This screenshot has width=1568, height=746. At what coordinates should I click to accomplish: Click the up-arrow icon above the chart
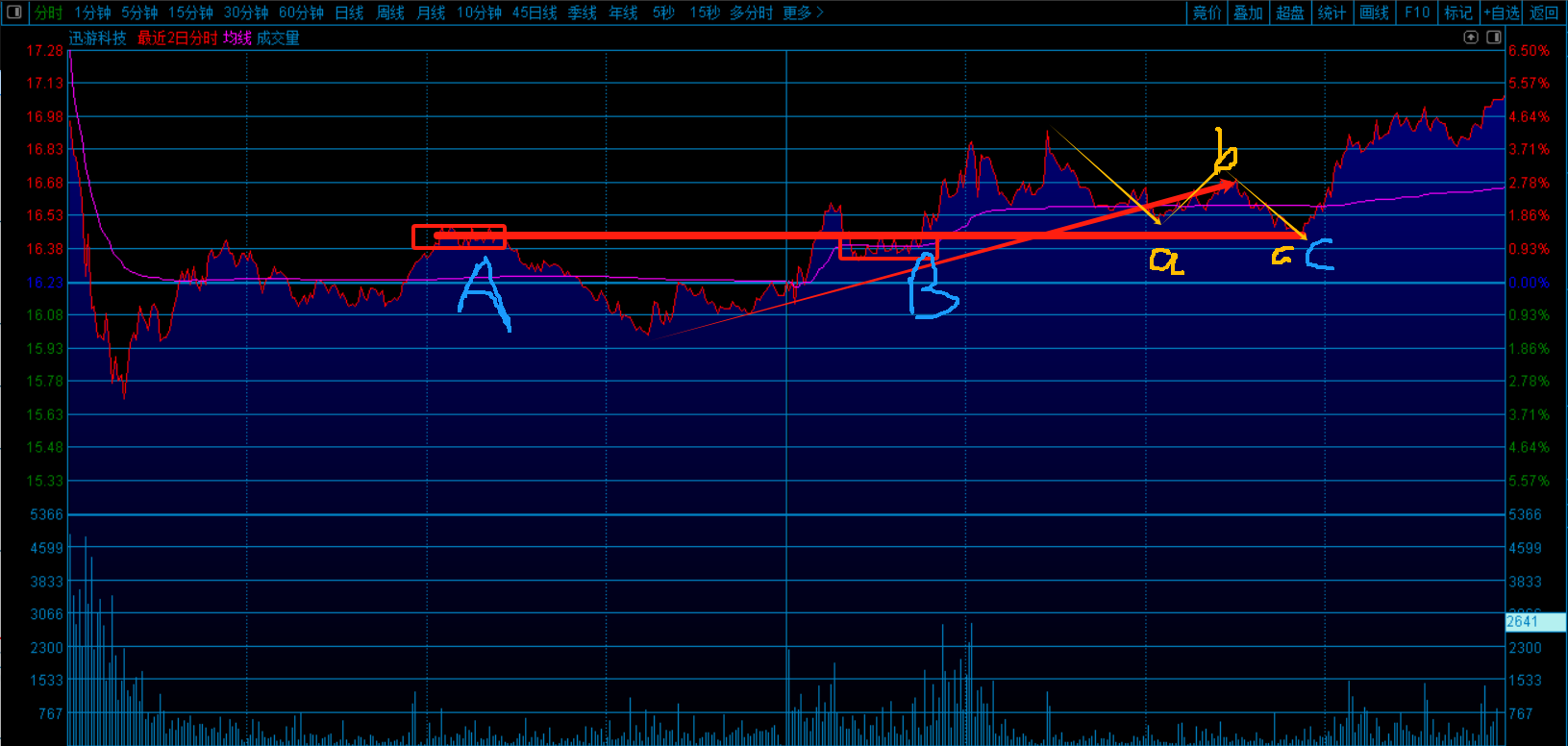click(x=1471, y=37)
